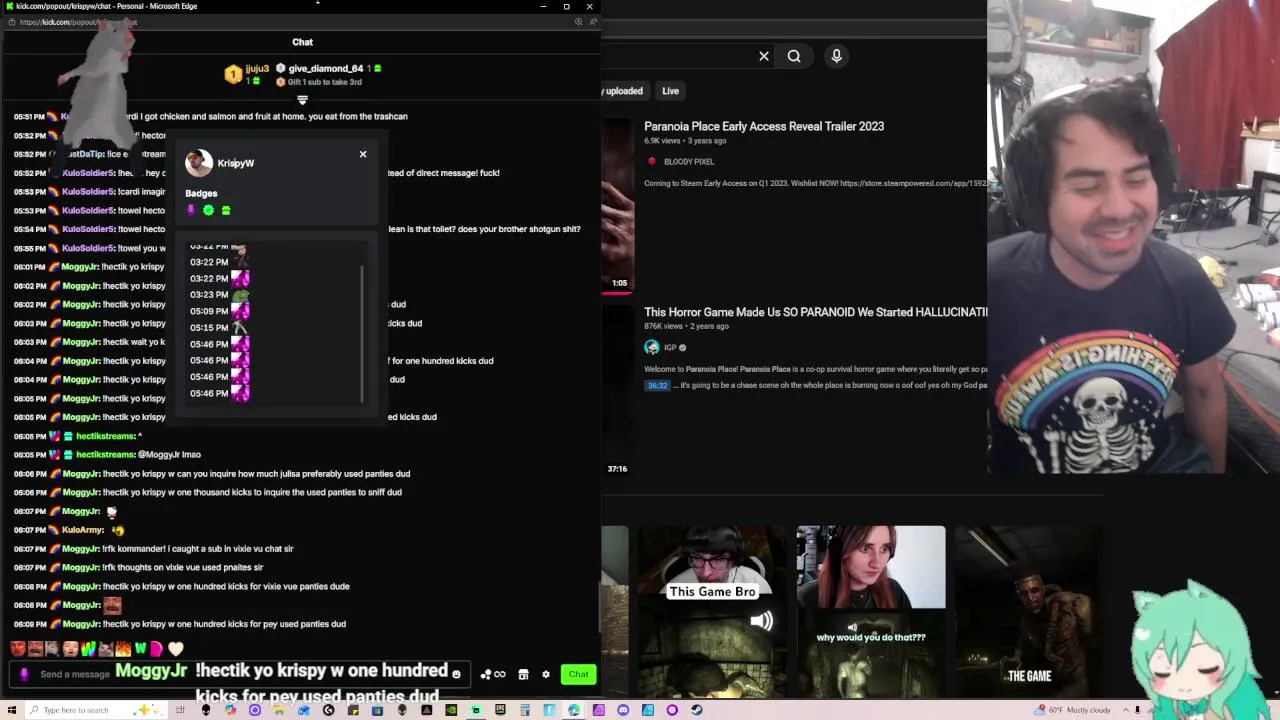
Task: Insert the heart emote from quick emotes
Action: click(x=176, y=649)
